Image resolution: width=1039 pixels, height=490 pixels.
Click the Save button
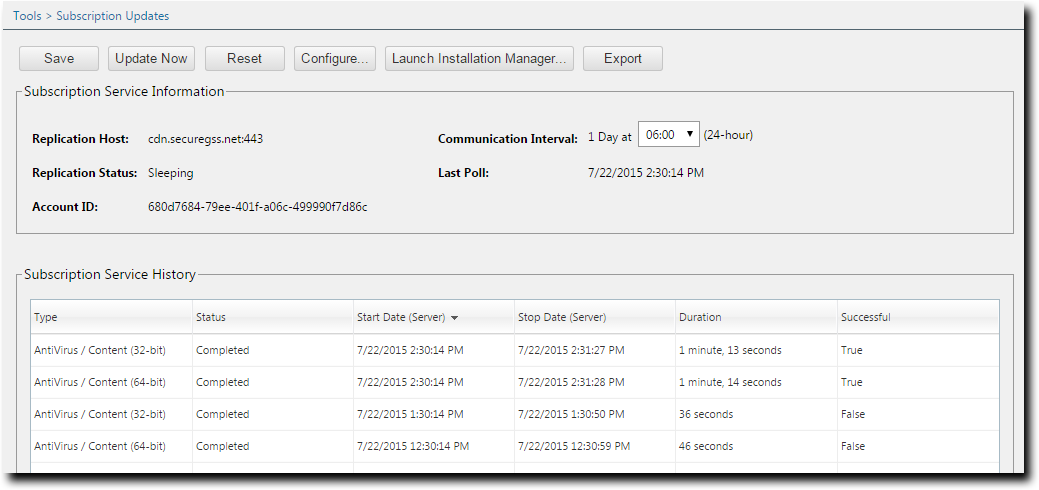click(59, 58)
